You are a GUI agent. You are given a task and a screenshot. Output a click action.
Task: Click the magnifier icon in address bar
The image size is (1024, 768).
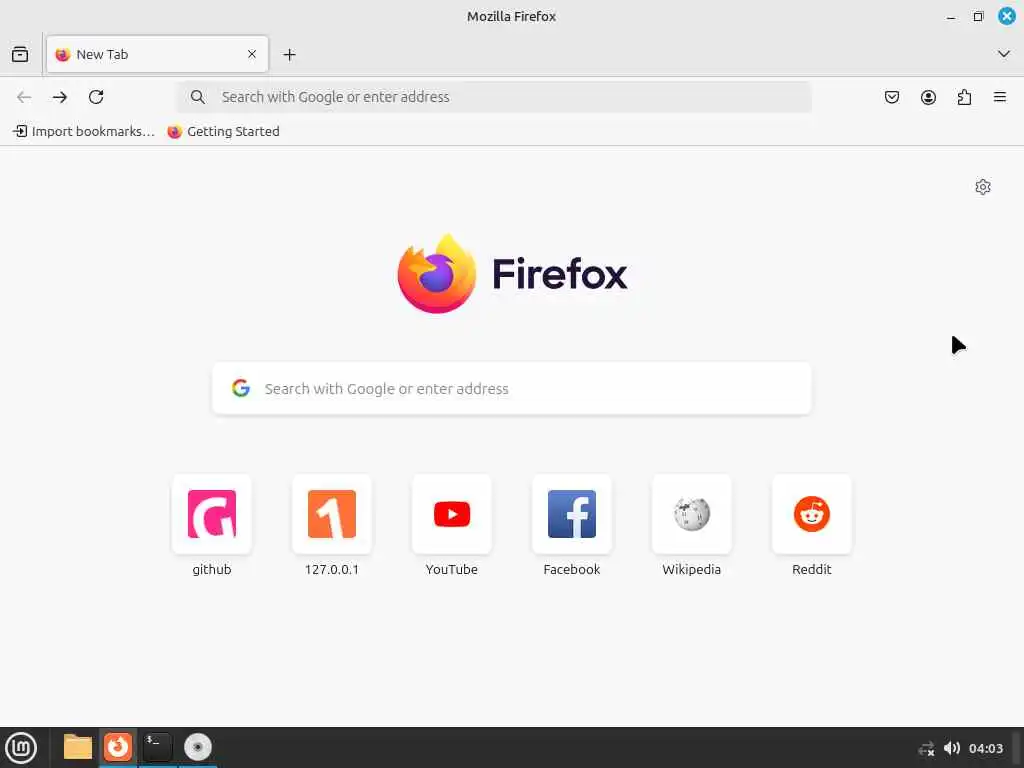pyautogui.click(x=198, y=97)
